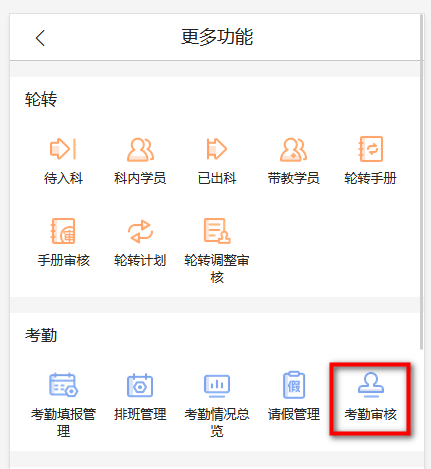The width and height of the screenshot is (431, 469).
Task: Click the 轮转计划 text label
Action: (x=140, y=260)
